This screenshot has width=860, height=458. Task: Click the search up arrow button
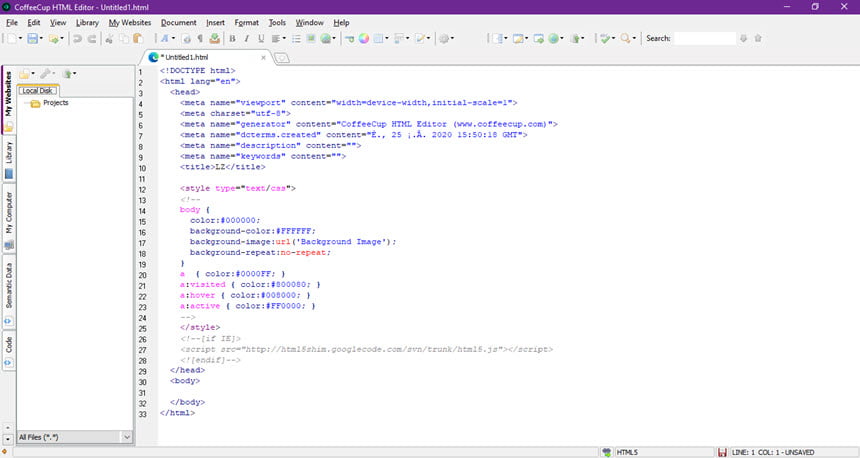pos(758,38)
